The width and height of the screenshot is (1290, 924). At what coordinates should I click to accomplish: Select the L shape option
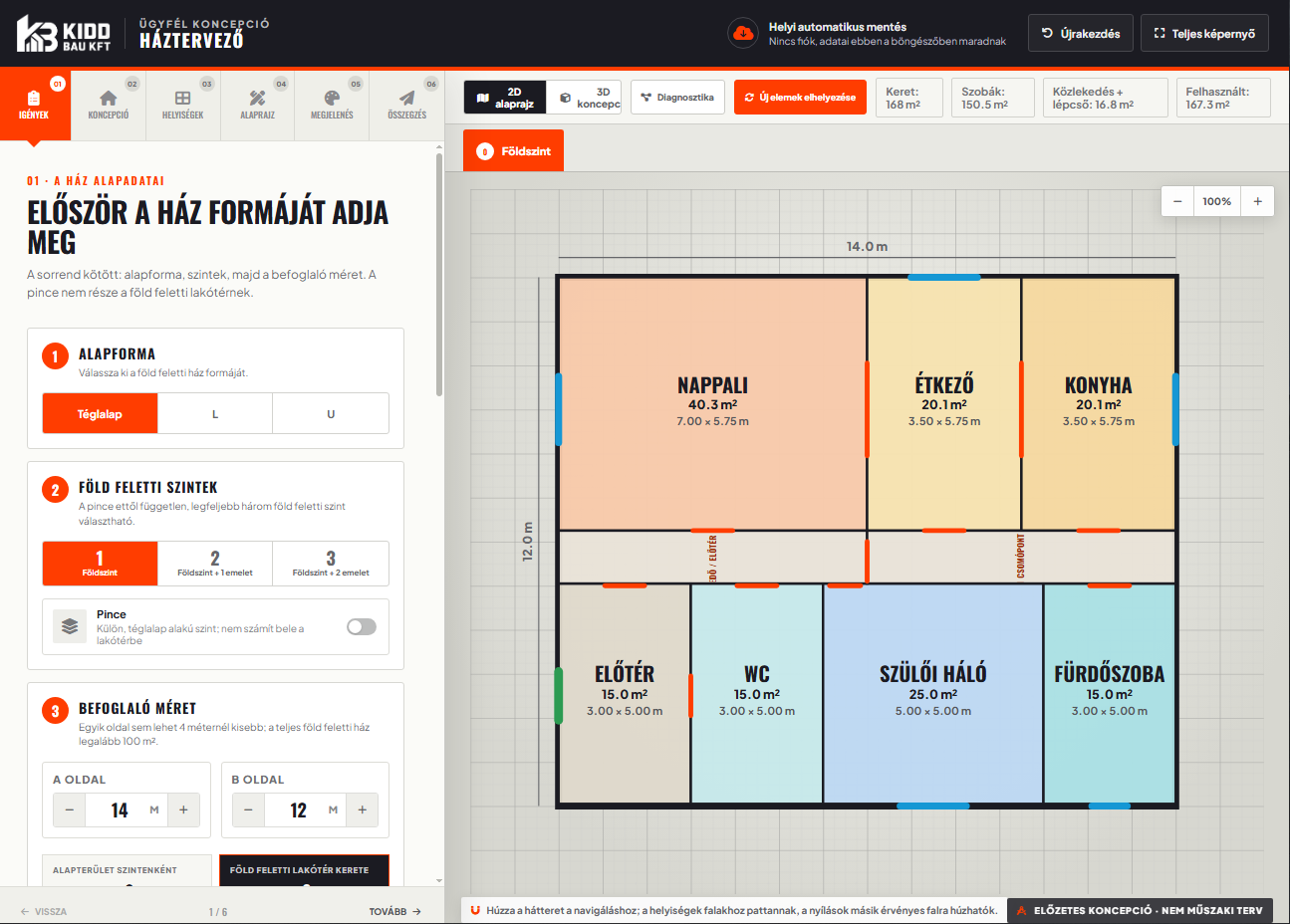215,413
